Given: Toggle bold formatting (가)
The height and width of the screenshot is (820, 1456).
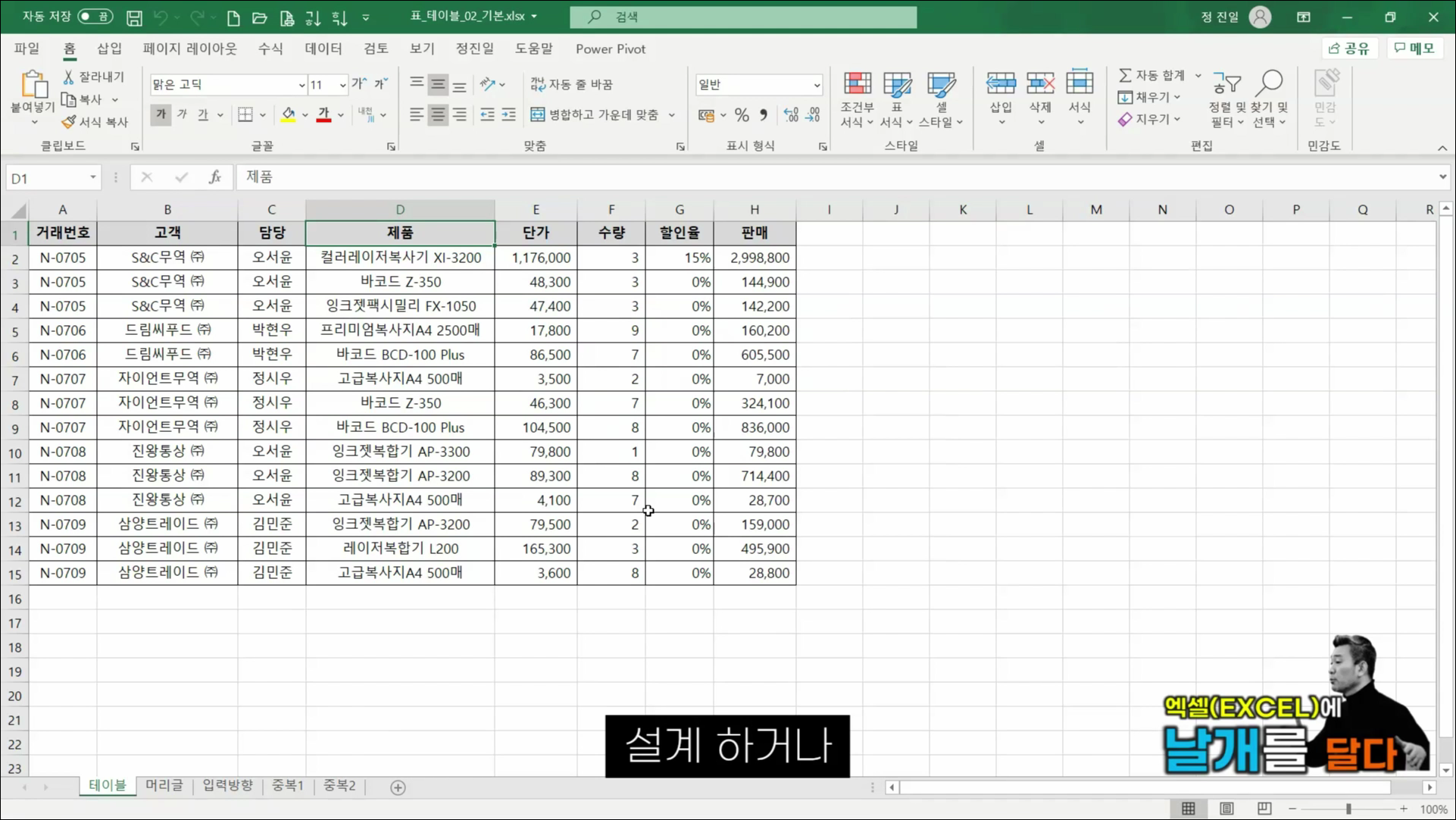Looking at the screenshot, I should (x=160, y=114).
